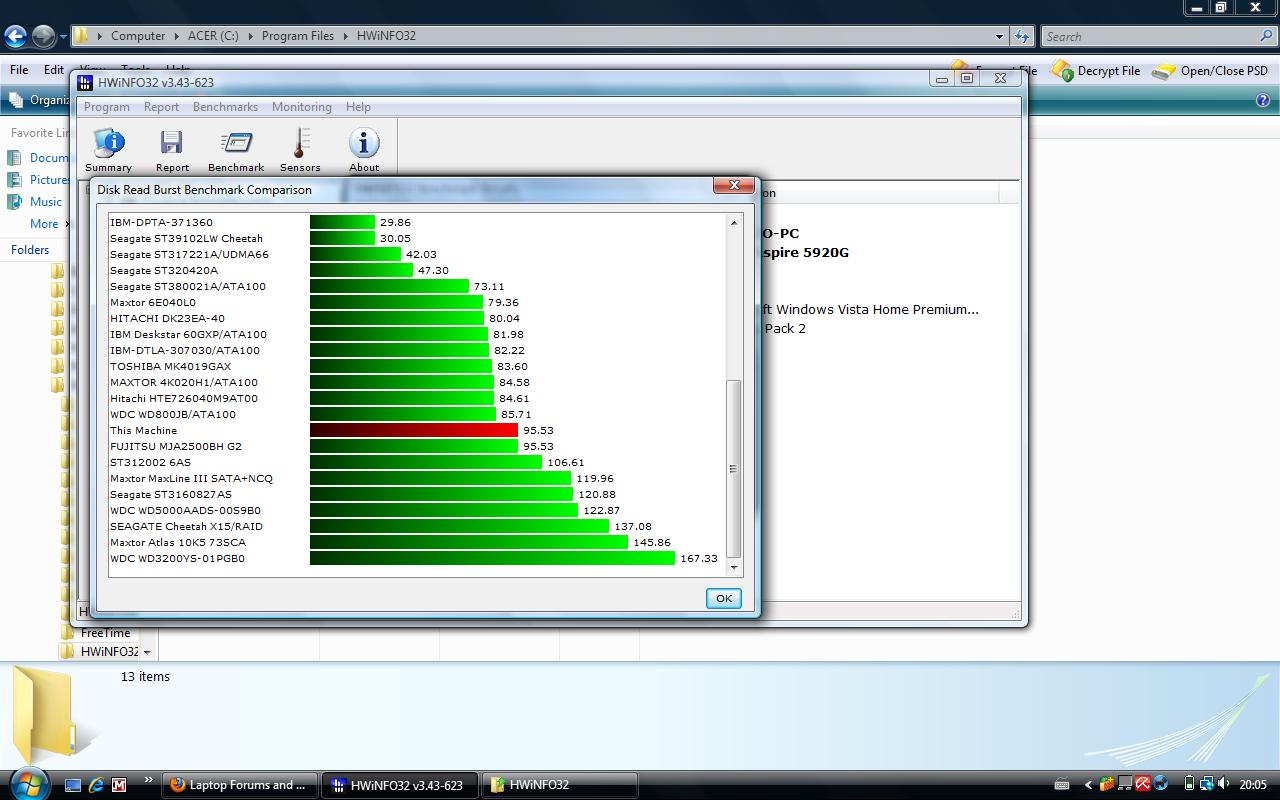Select Maxtor 6E040L0 entry

[x=153, y=302]
